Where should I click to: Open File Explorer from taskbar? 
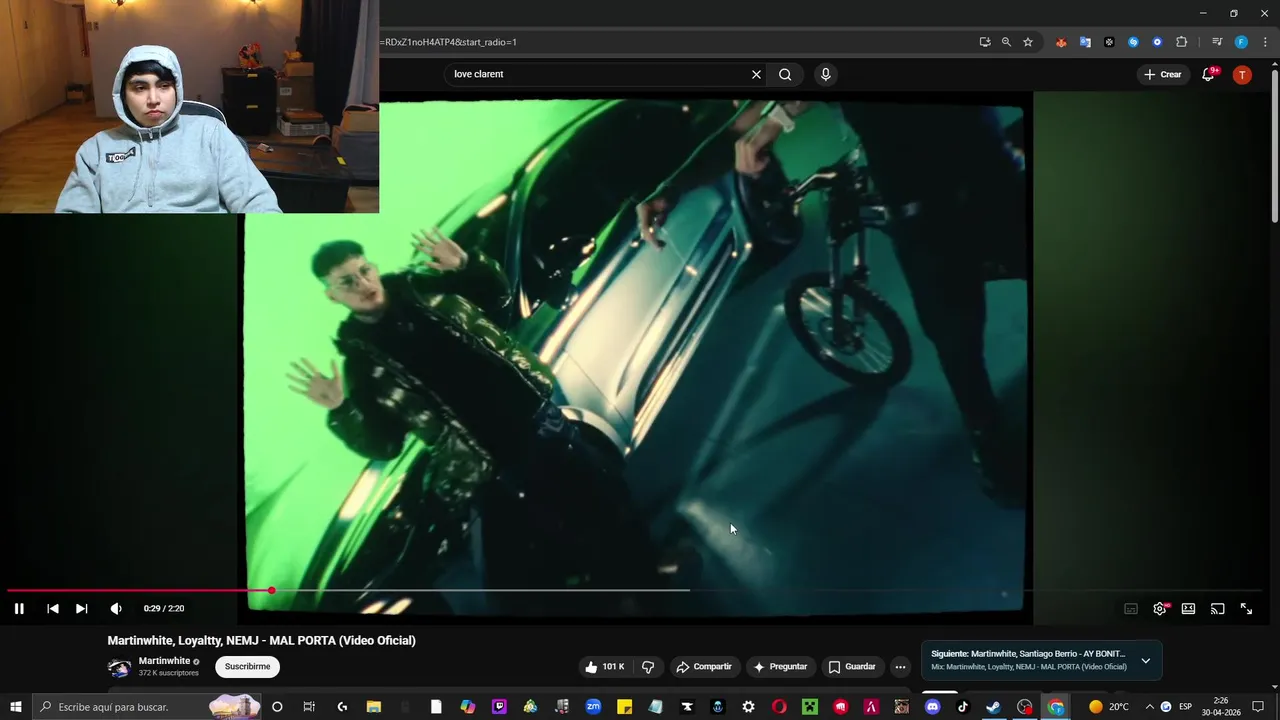point(374,707)
